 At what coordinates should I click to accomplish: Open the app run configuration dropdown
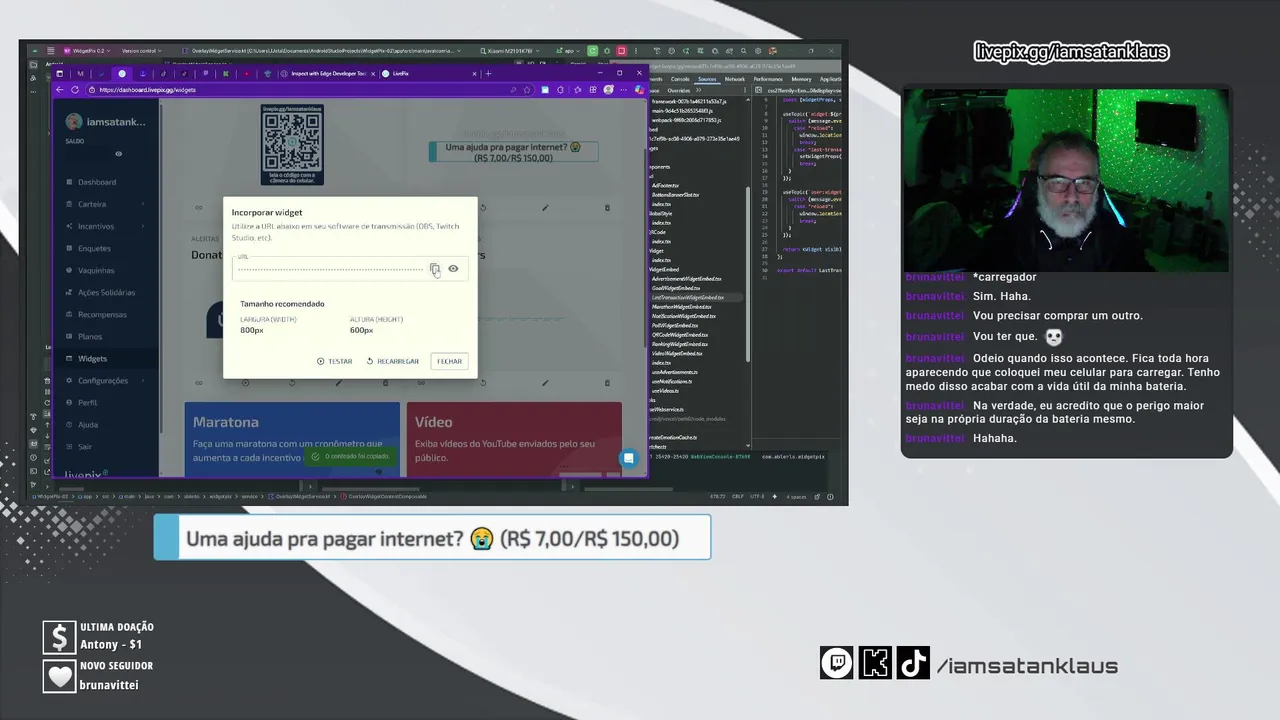pos(569,50)
